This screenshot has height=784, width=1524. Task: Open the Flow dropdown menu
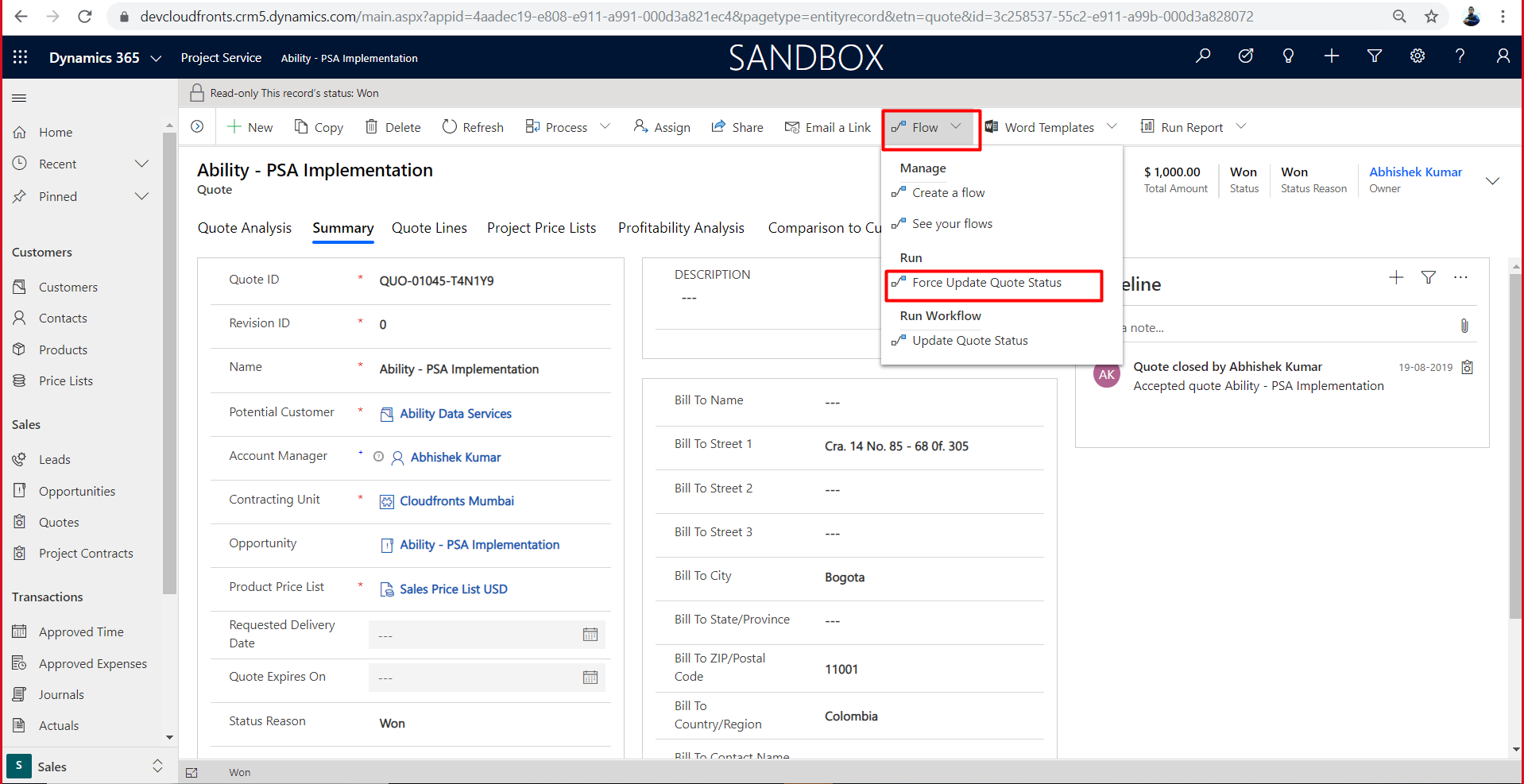(x=927, y=127)
